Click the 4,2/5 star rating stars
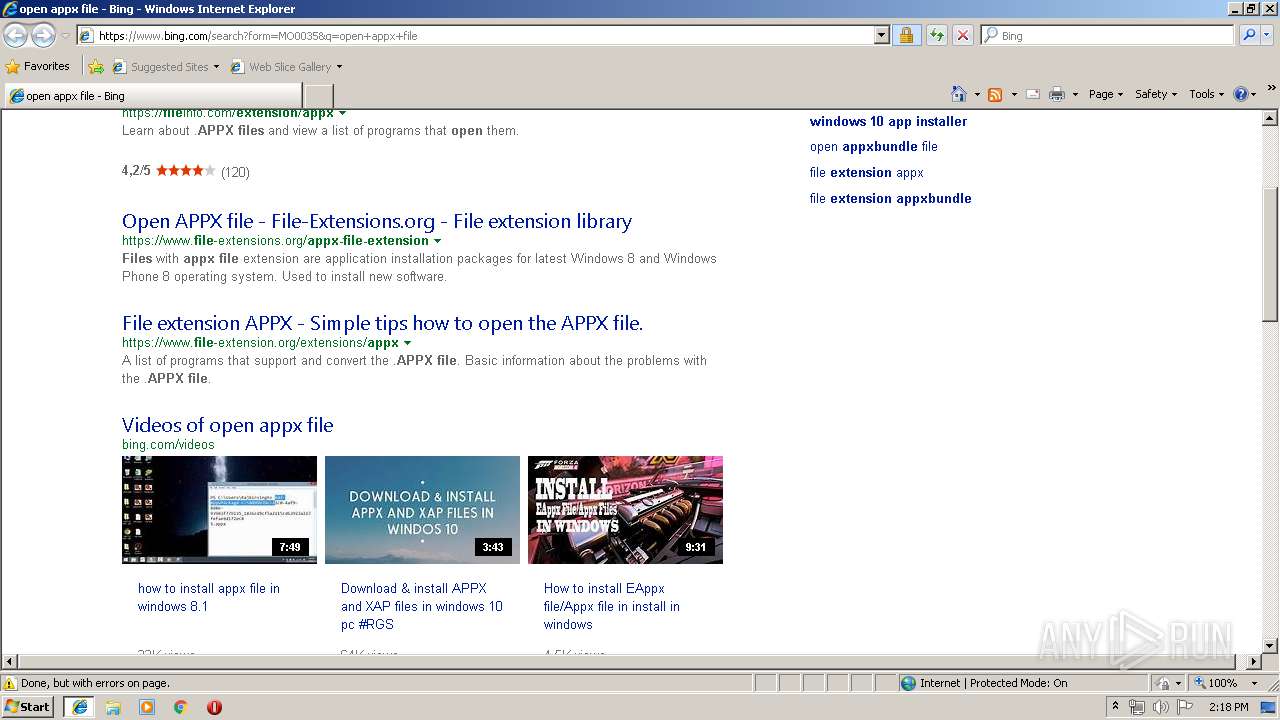This screenshot has height=720, width=1280. (185, 171)
